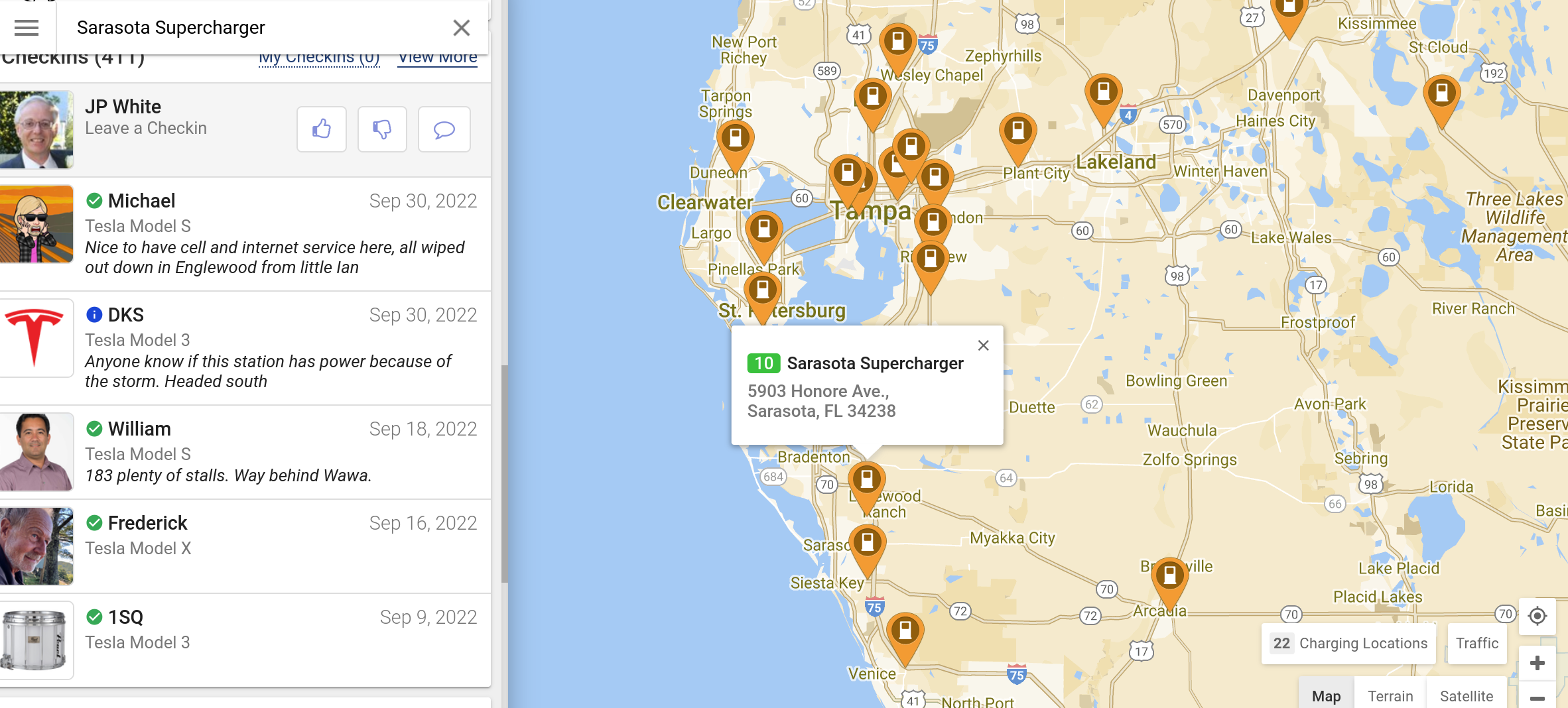Switch to Satellite map view

1466,696
